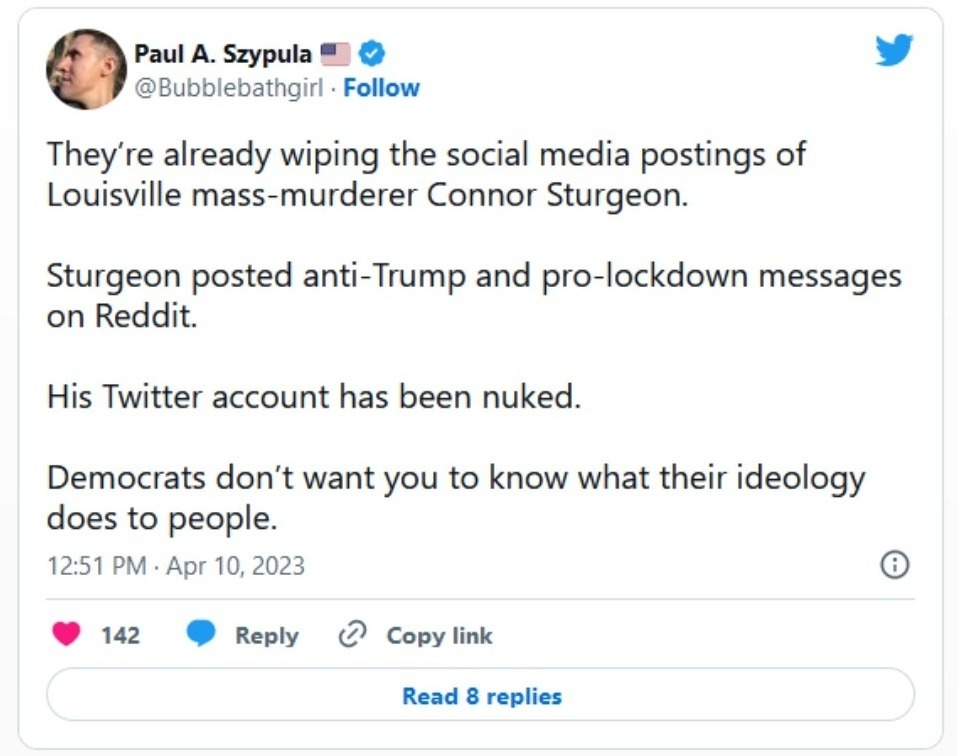Click Paul A. Szypula's profile picture
Screen dimensions: 958x756
click(87, 67)
